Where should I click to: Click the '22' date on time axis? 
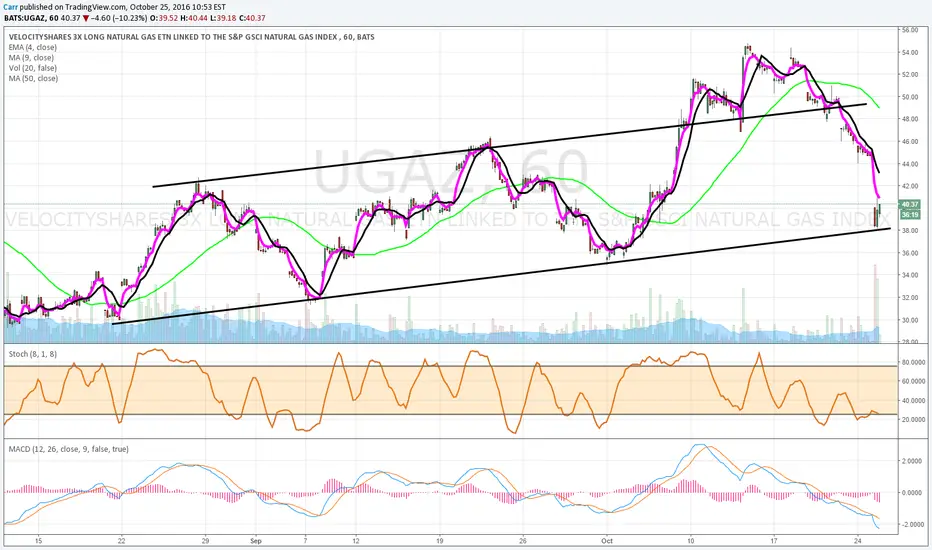122,540
